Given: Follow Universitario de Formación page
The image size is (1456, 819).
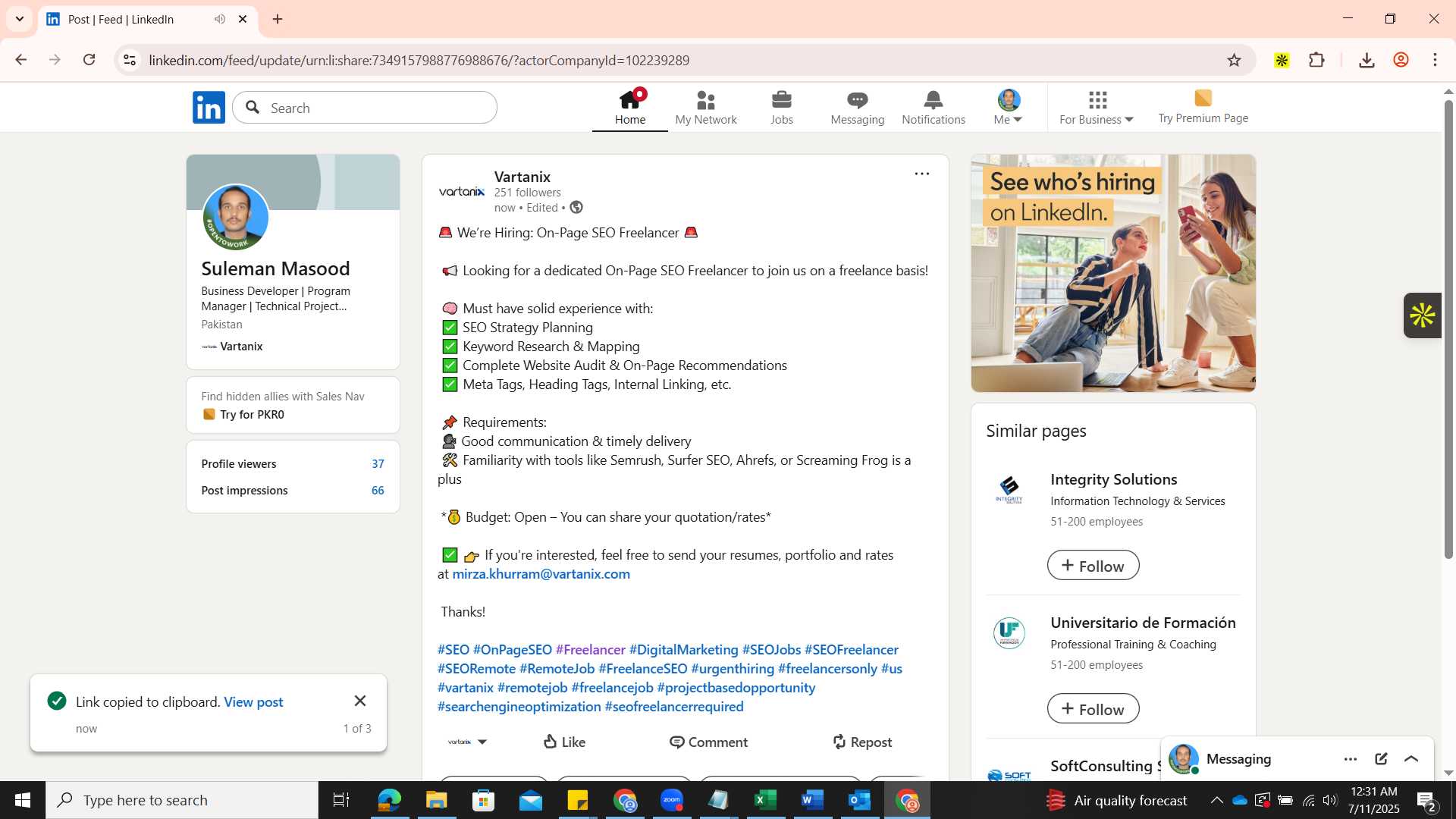Looking at the screenshot, I should tap(1093, 709).
